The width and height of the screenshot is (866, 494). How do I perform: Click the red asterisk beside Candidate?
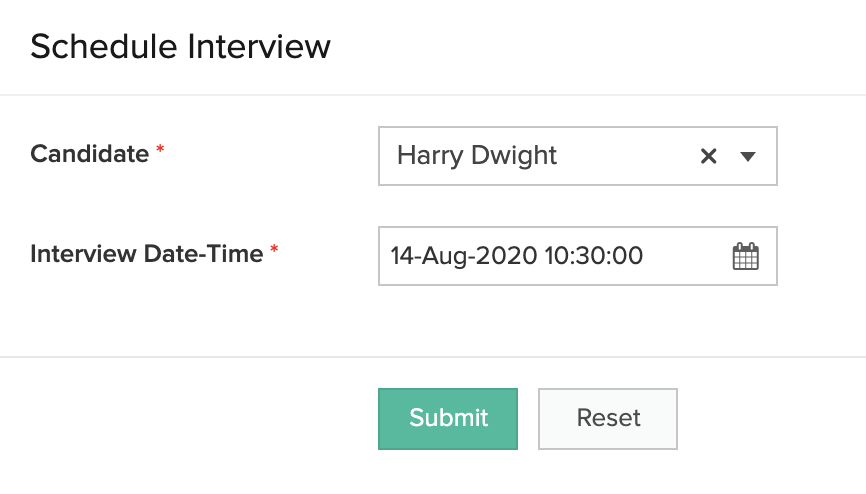(160, 151)
